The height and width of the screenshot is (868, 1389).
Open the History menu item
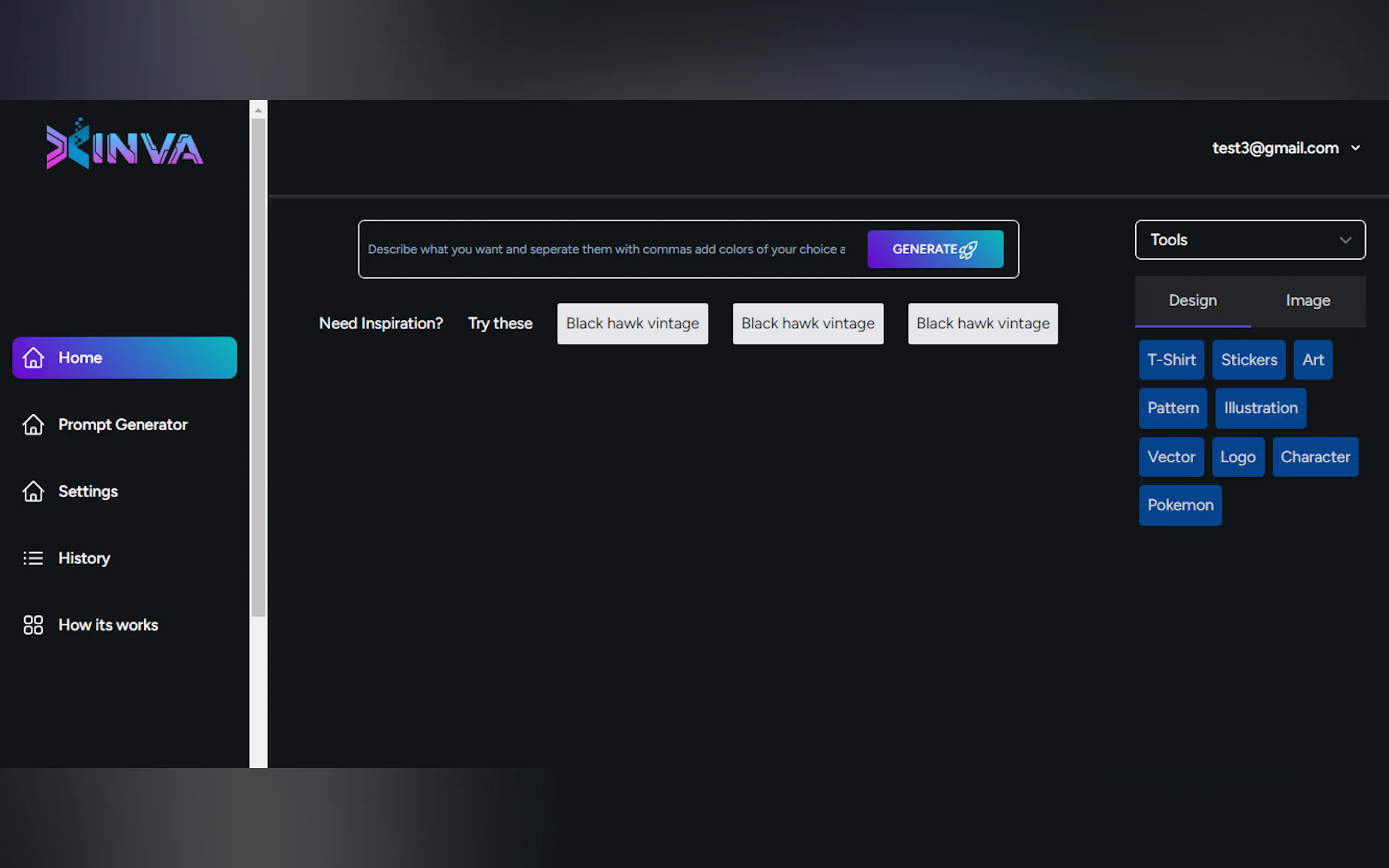tap(84, 558)
